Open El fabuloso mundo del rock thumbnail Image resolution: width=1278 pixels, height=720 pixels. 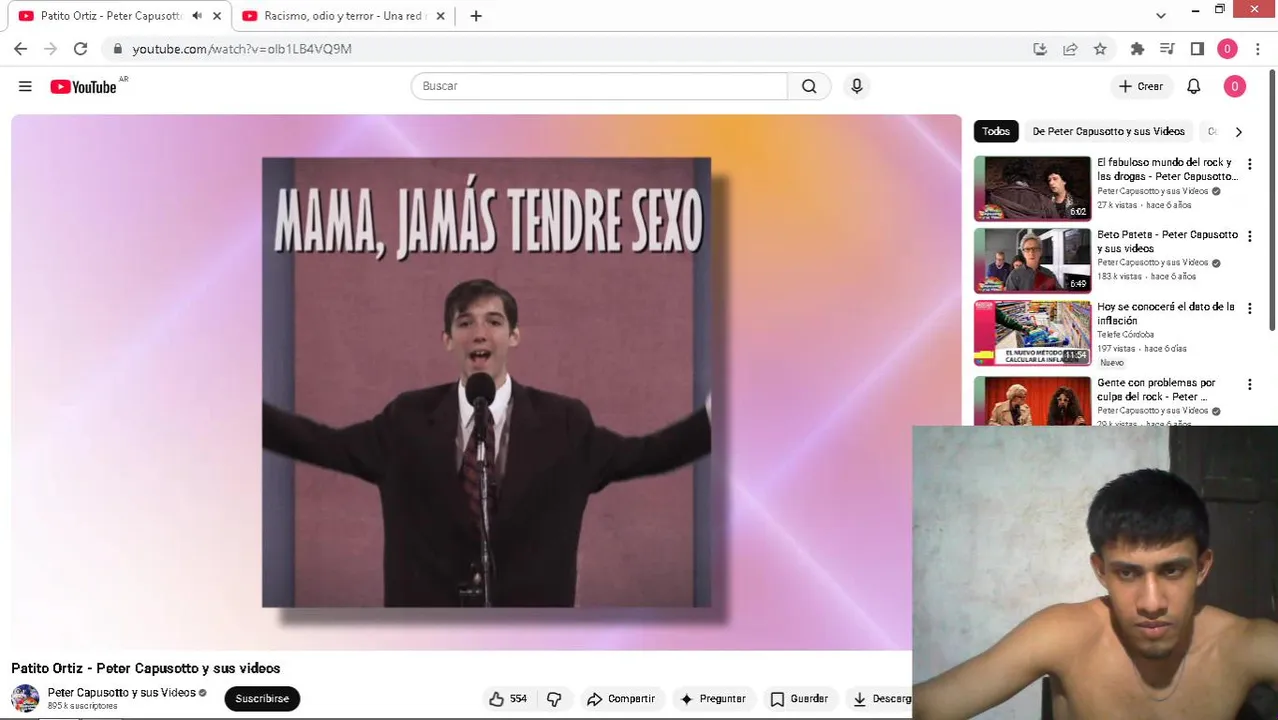pyautogui.click(x=1032, y=188)
